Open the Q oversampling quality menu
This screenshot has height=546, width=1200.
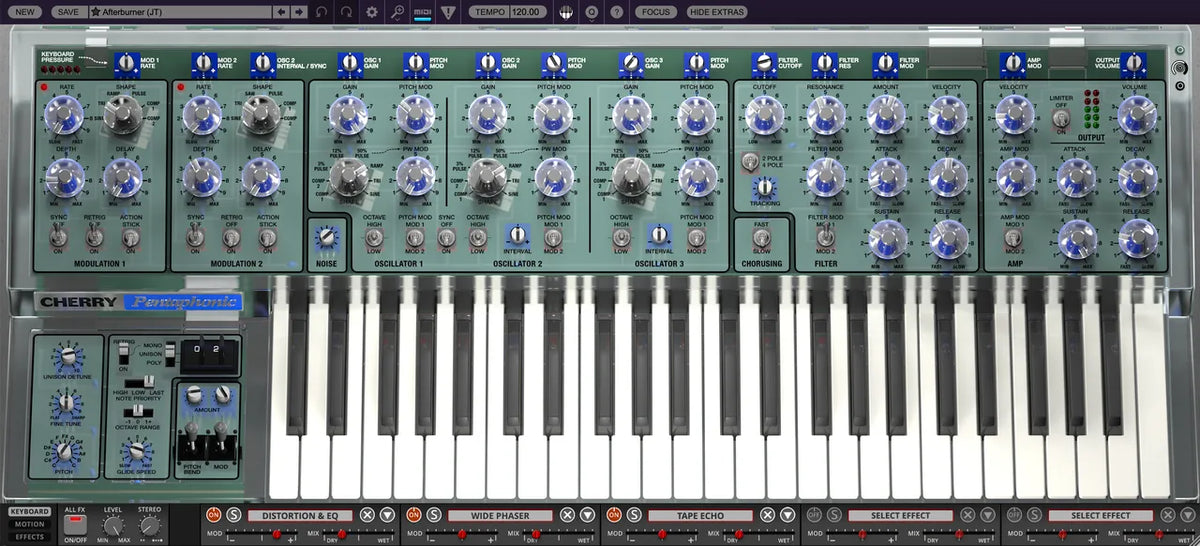pyautogui.click(x=592, y=12)
